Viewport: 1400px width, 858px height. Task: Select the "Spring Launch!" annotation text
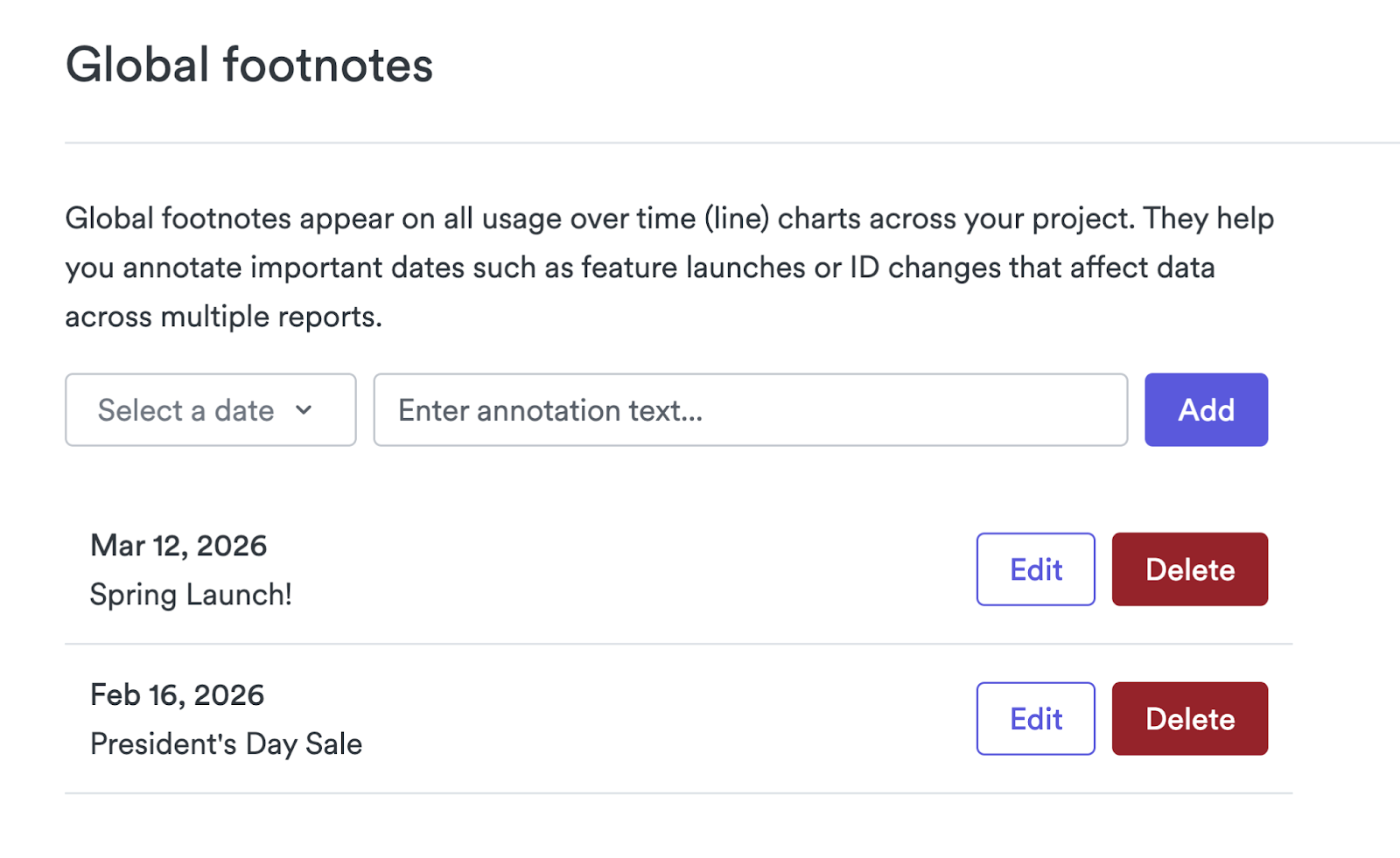click(x=191, y=595)
